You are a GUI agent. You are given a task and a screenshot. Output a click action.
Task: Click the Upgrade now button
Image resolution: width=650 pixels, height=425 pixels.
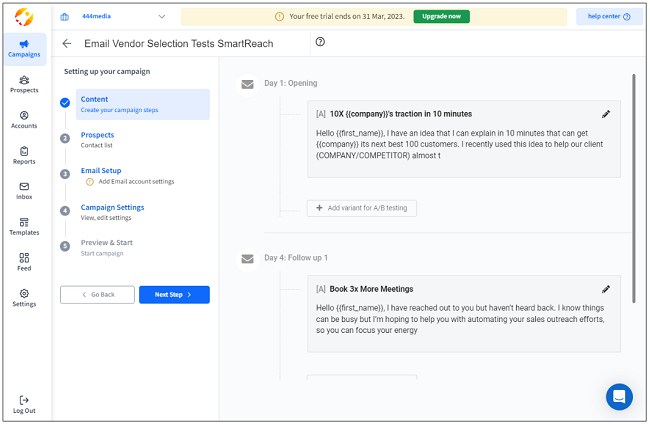click(x=441, y=17)
